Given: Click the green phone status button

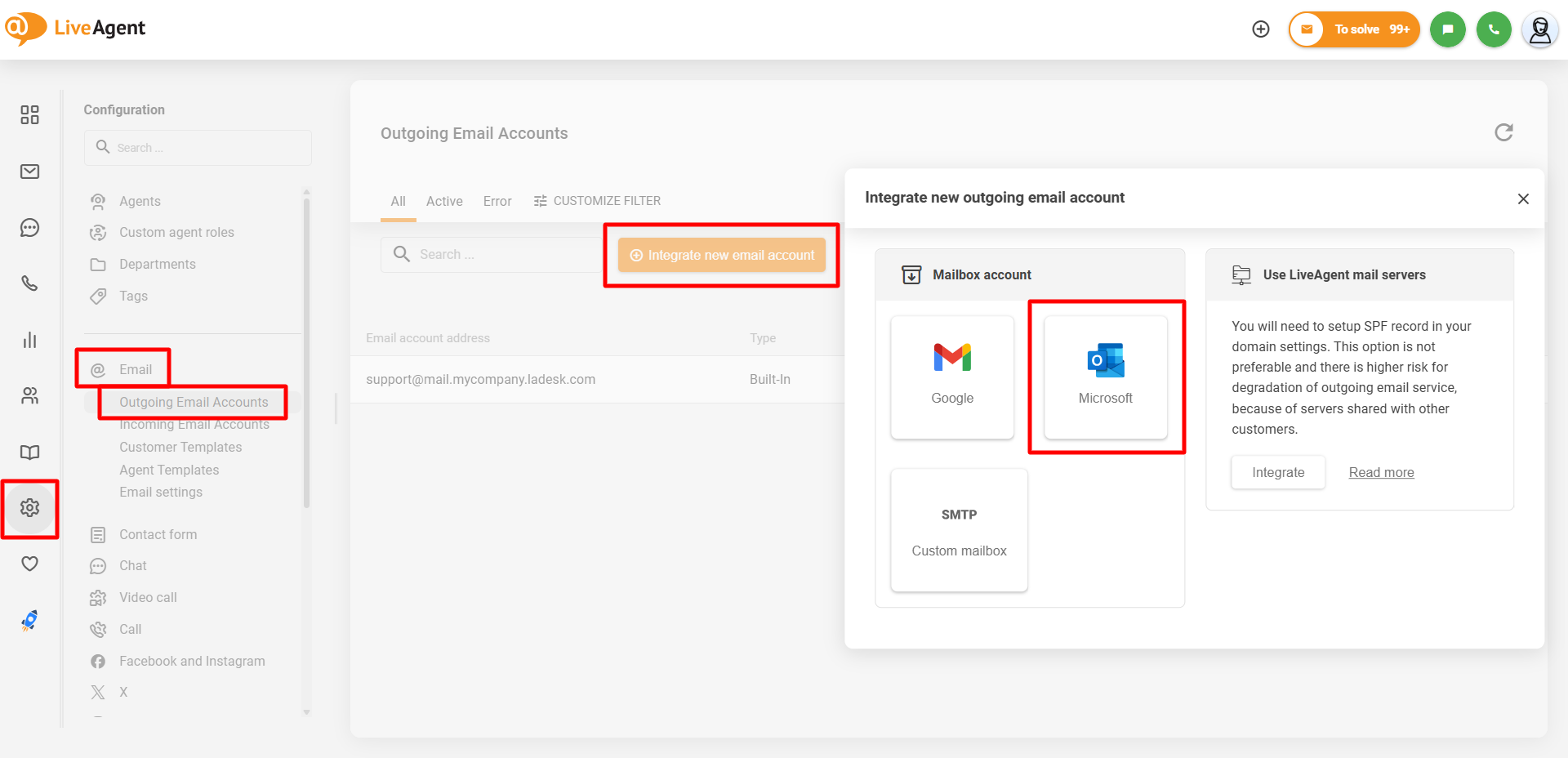Looking at the screenshot, I should pos(1494,29).
